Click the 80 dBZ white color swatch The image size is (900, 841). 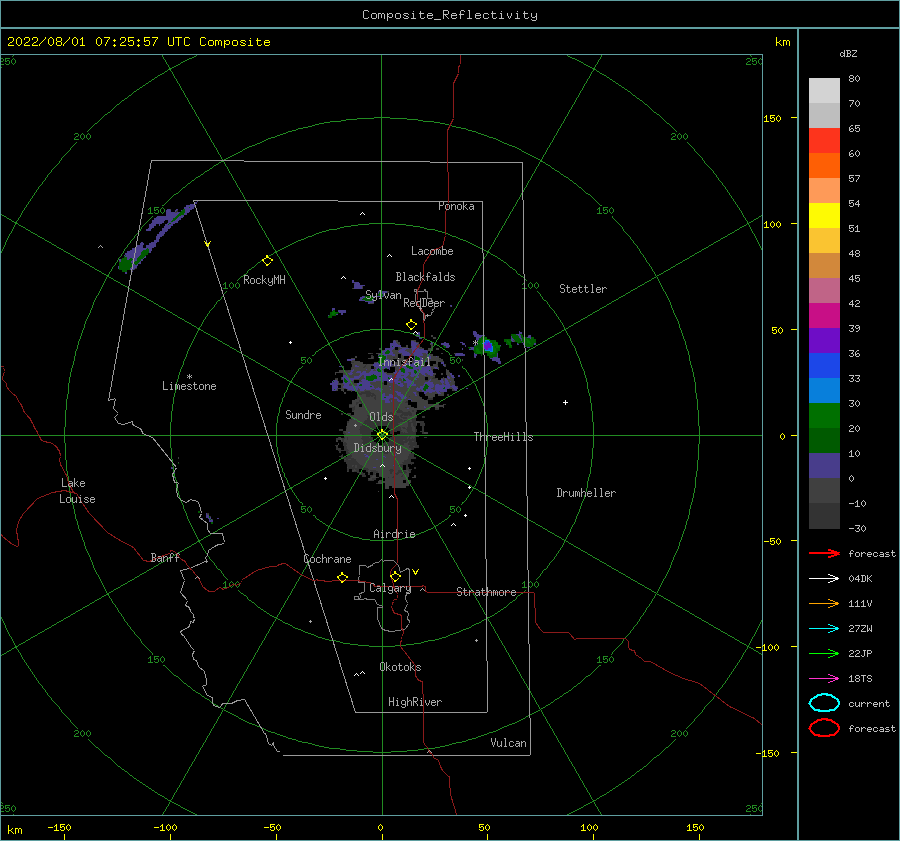coord(824,91)
